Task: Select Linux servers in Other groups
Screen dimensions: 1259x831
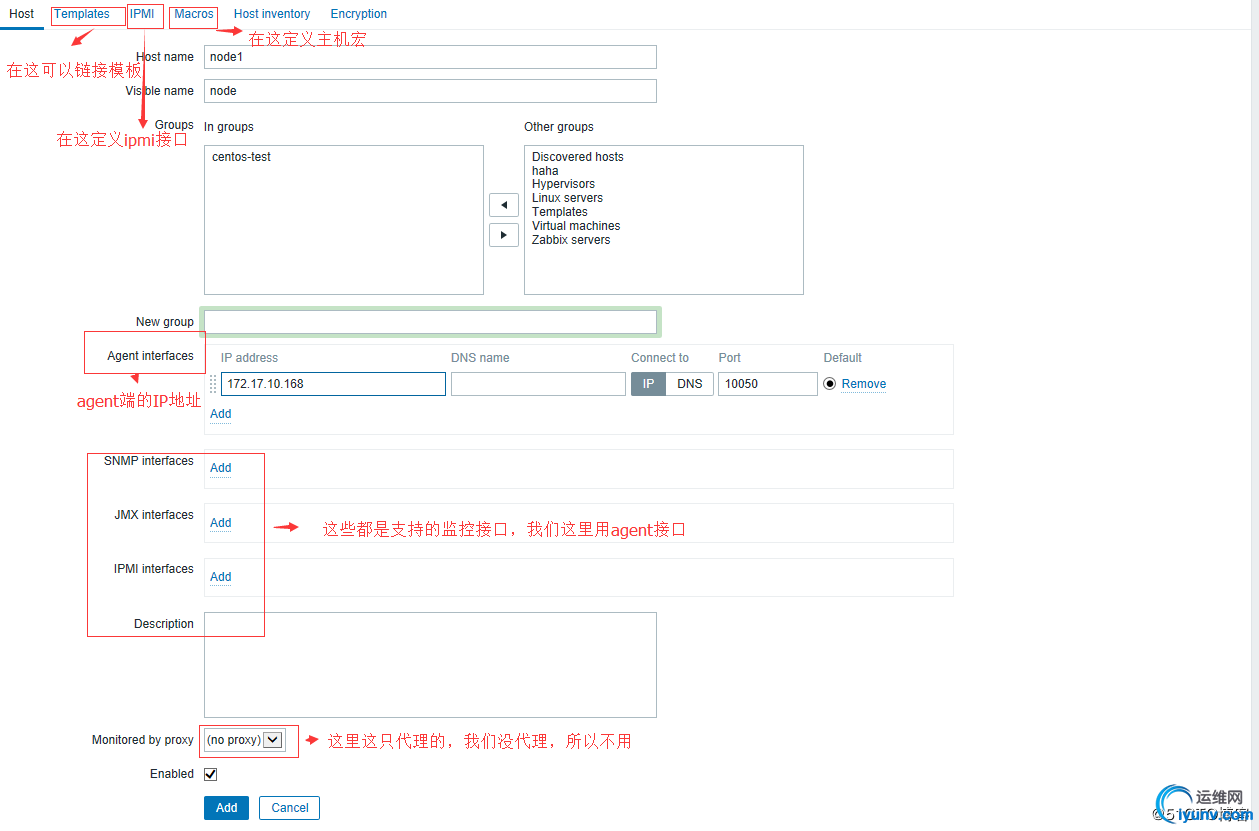Action: point(567,198)
